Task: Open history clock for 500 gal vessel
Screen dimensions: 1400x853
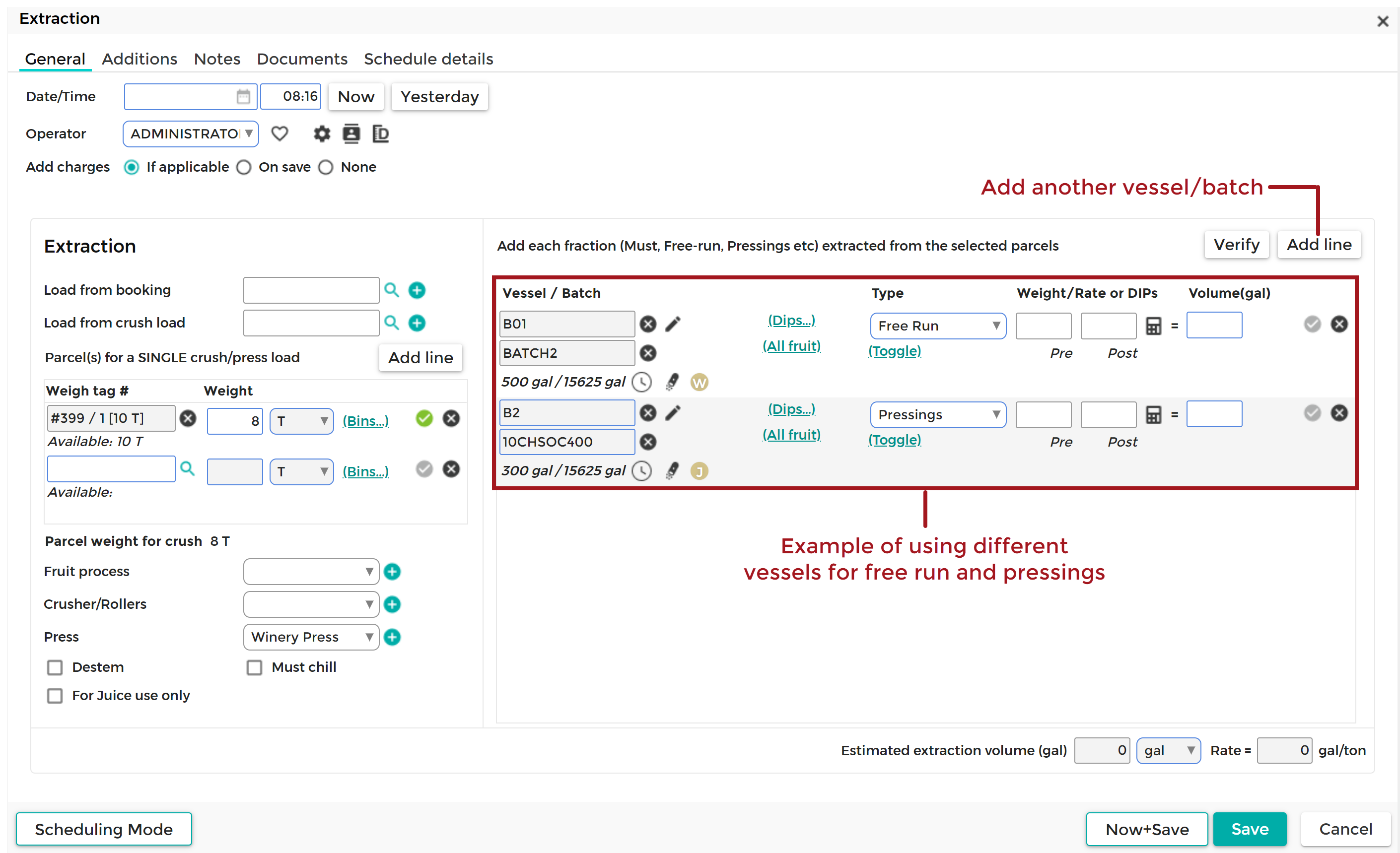Action: click(x=642, y=382)
